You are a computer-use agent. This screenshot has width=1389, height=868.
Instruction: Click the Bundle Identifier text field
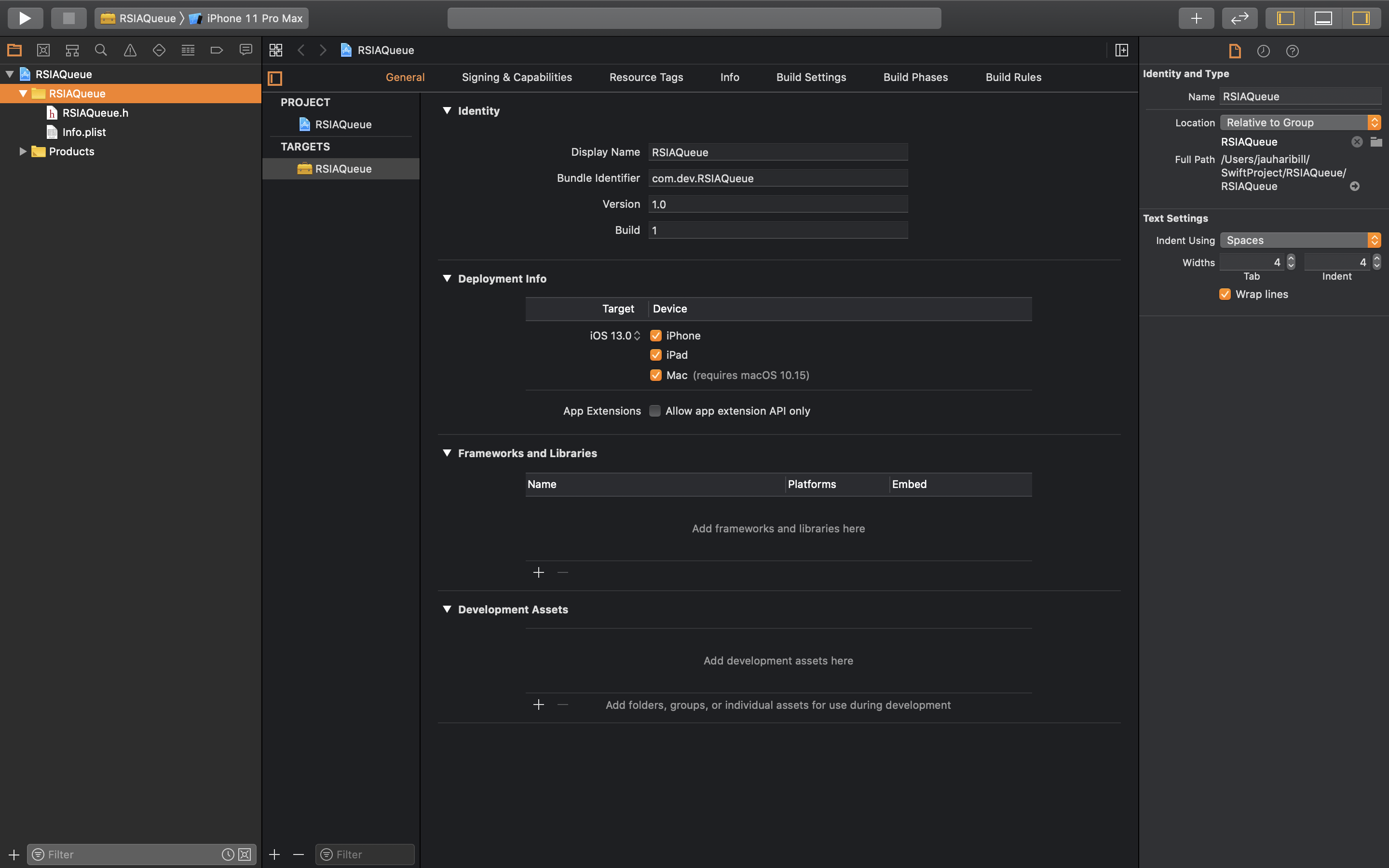[x=778, y=178]
